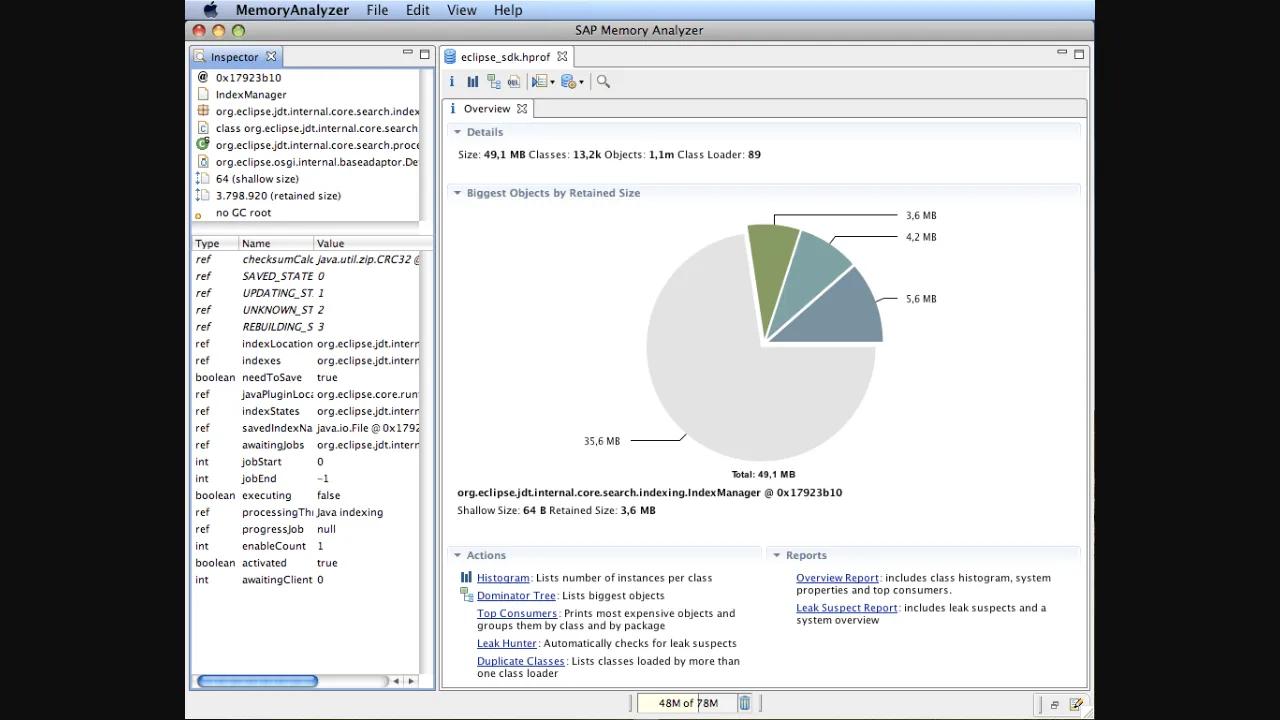Open the View menu

462,10
